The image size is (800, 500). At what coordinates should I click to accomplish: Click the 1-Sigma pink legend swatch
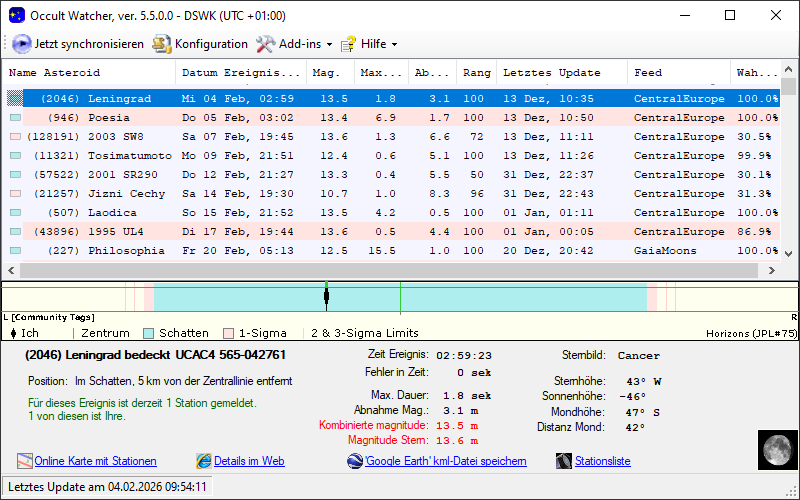pos(229,334)
